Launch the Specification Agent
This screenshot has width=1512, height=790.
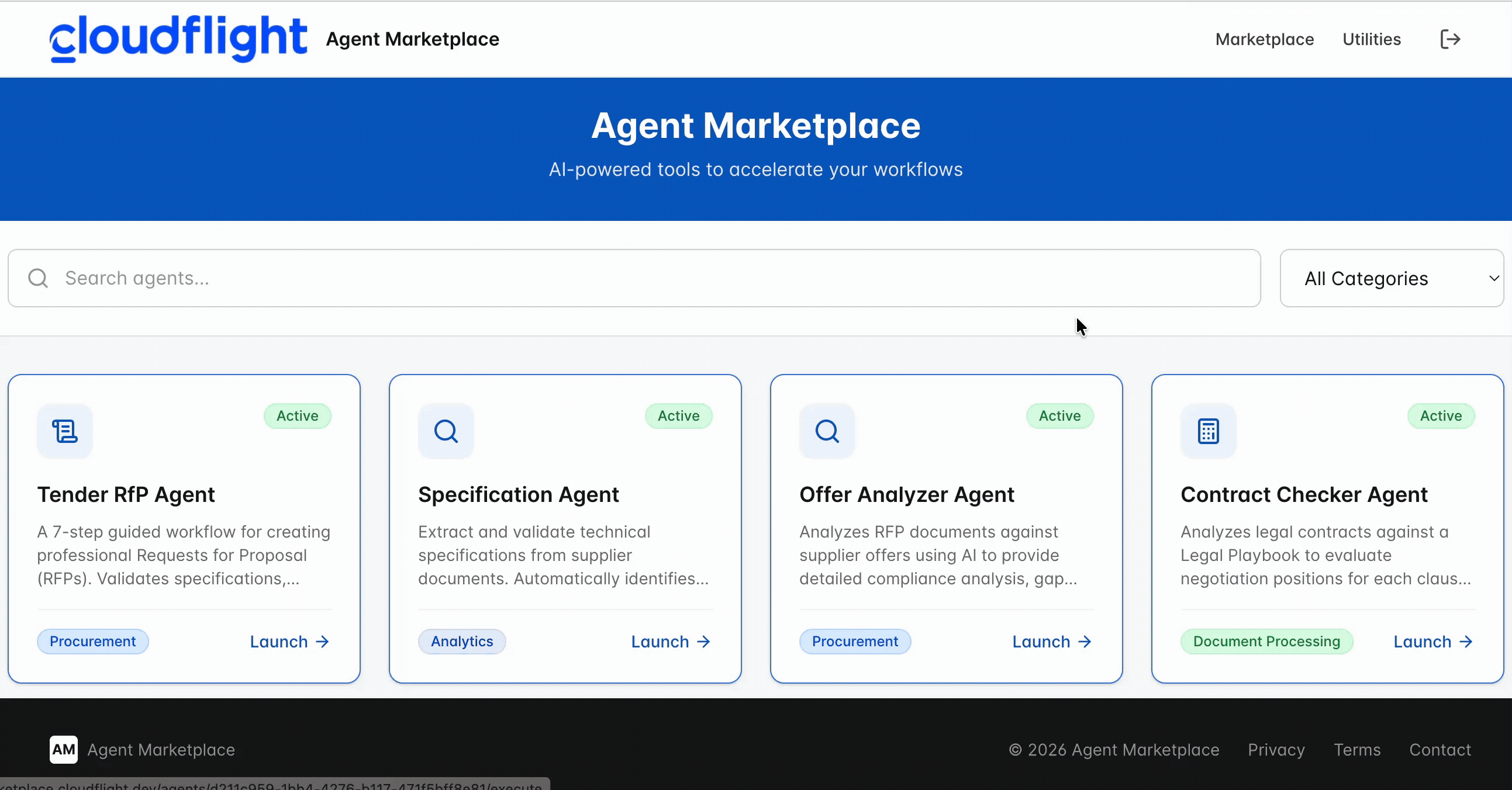(x=670, y=642)
